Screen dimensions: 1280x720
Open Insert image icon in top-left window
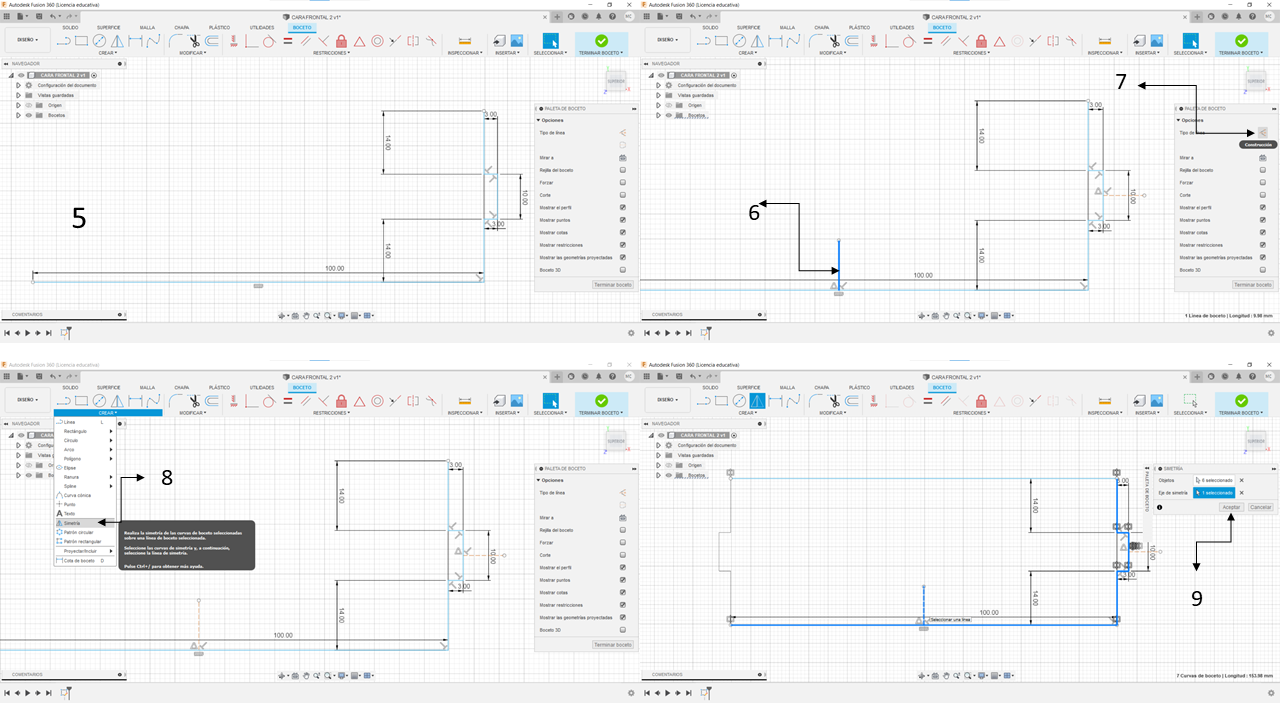pyautogui.click(x=517, y=41)
